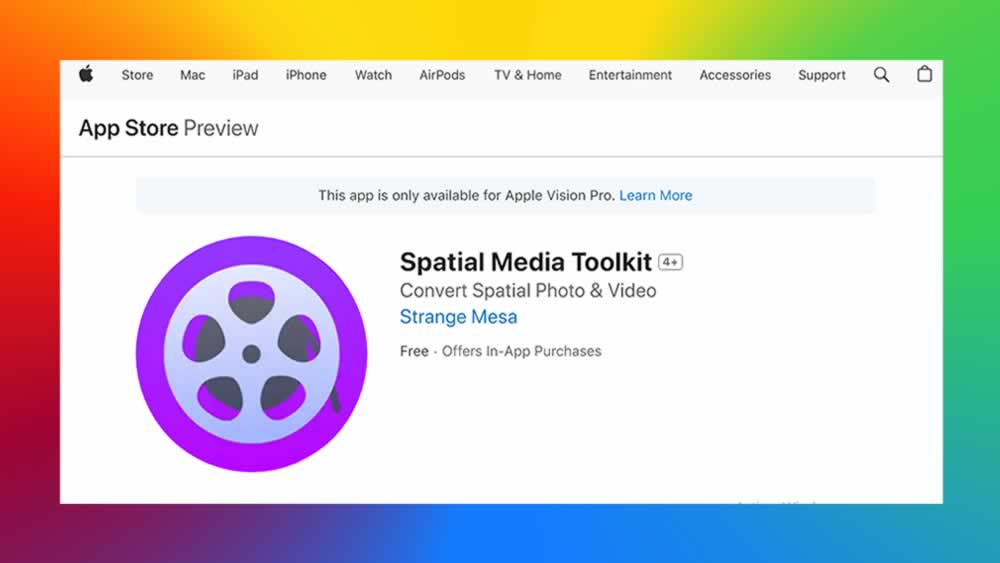The image size is (1000, 563).
Task: Open the Support navigation item
Action: click(x=821, y=75)
